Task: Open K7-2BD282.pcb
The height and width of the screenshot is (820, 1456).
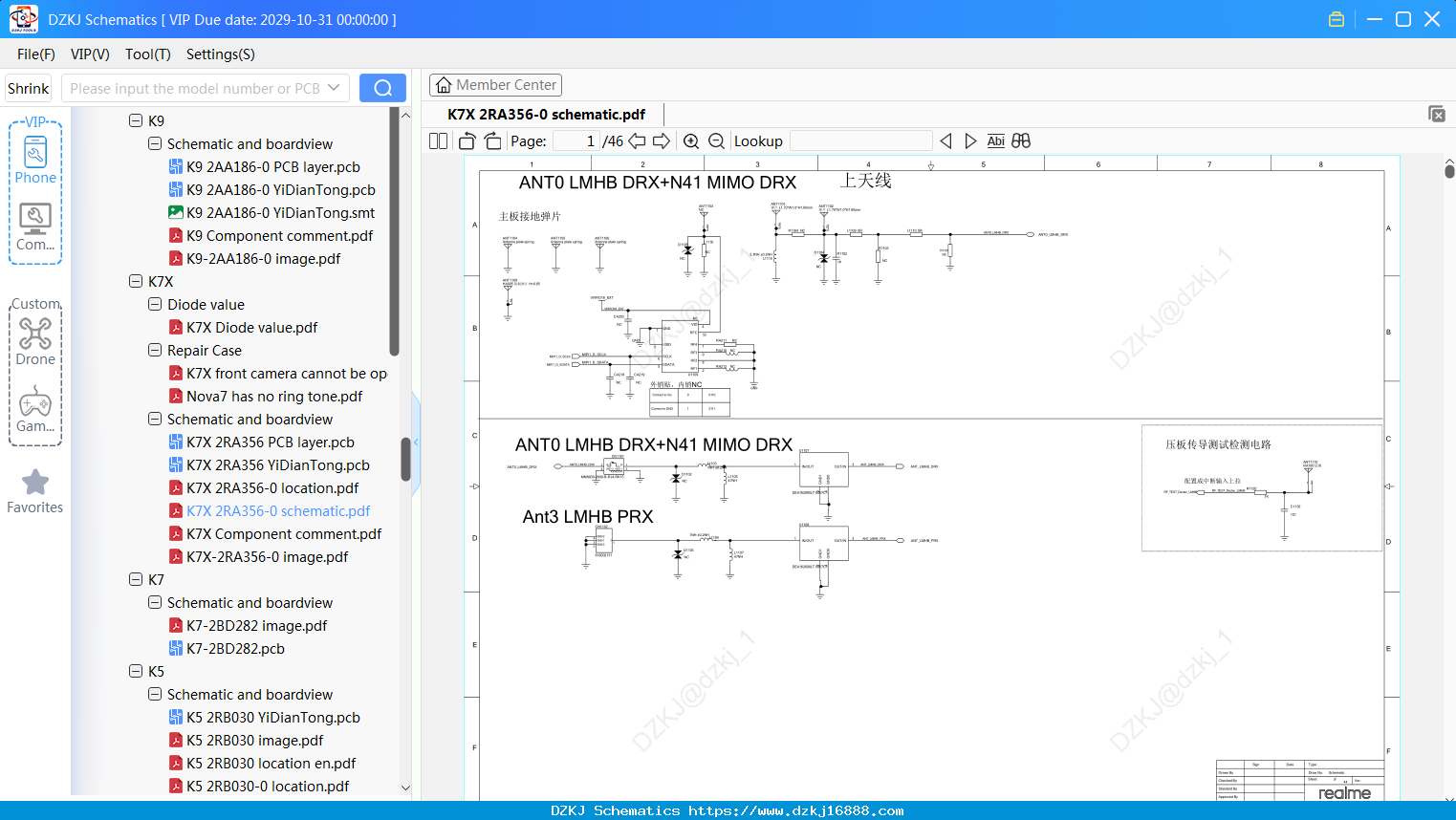Action: (235, 648)
